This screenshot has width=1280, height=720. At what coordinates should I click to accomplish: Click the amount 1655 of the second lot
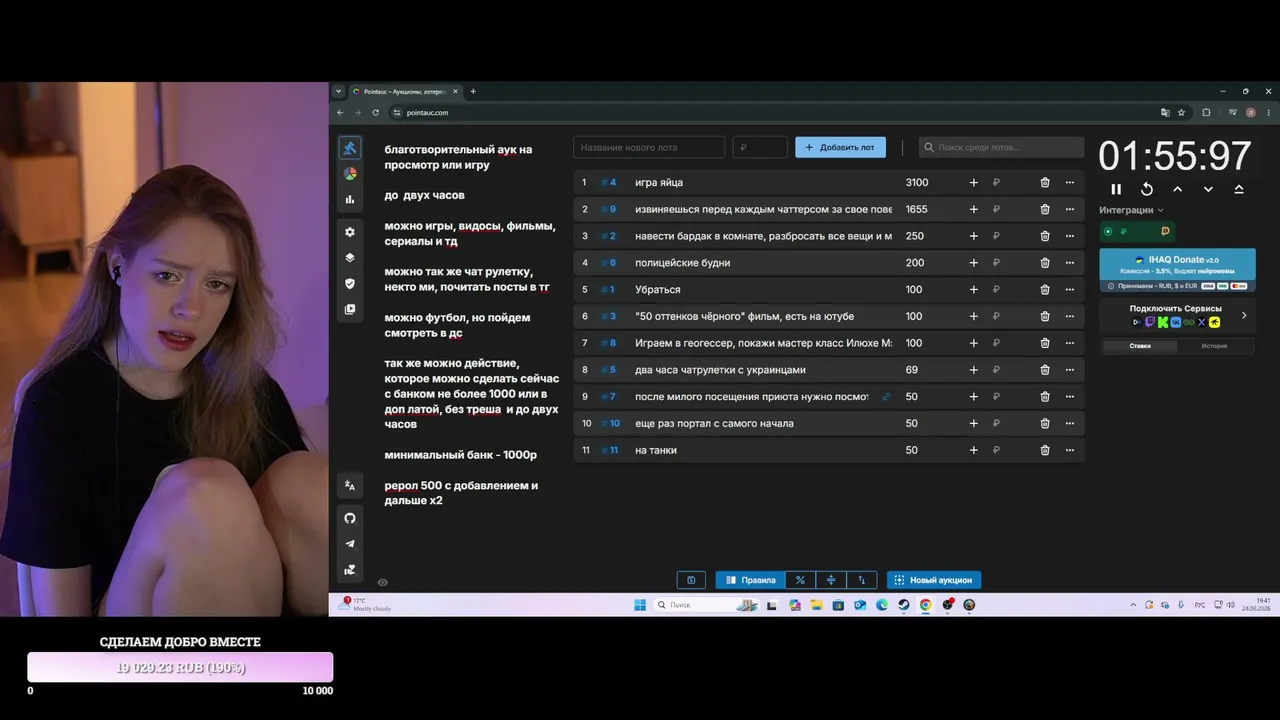pos(916,209)
